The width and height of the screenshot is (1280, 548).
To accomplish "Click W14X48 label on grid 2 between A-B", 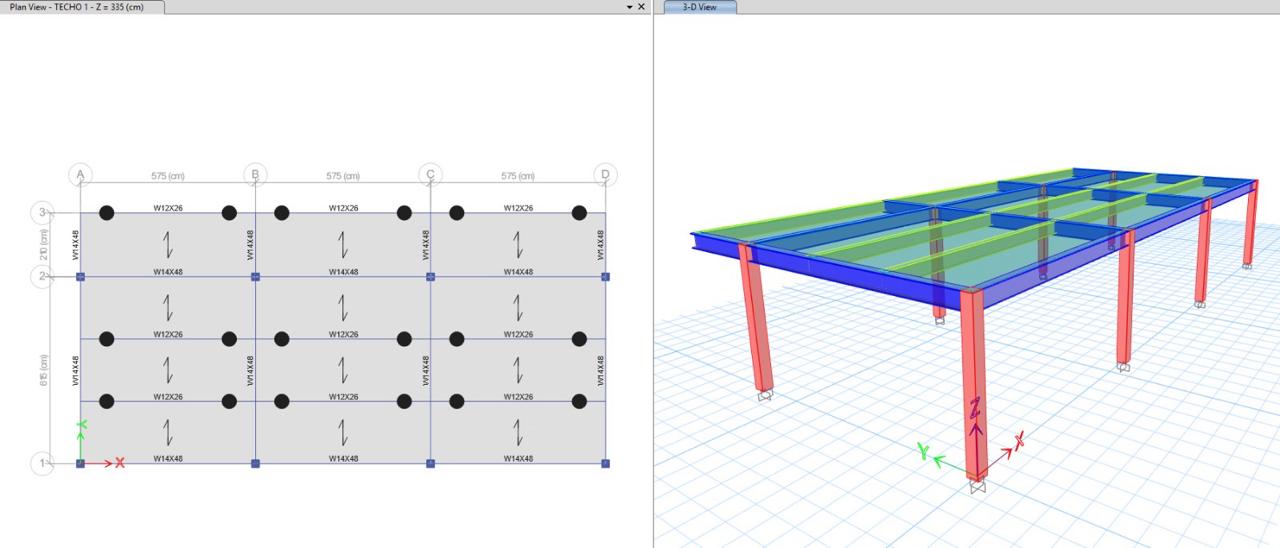I will pos(167,272).
